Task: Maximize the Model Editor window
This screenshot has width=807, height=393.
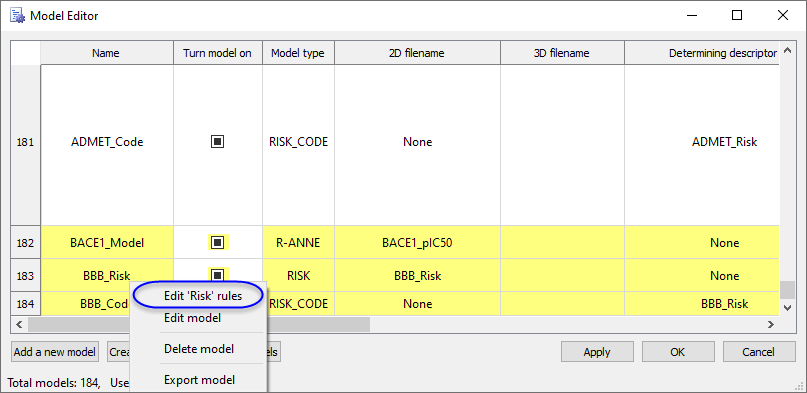Action: (x=737, y=15)
